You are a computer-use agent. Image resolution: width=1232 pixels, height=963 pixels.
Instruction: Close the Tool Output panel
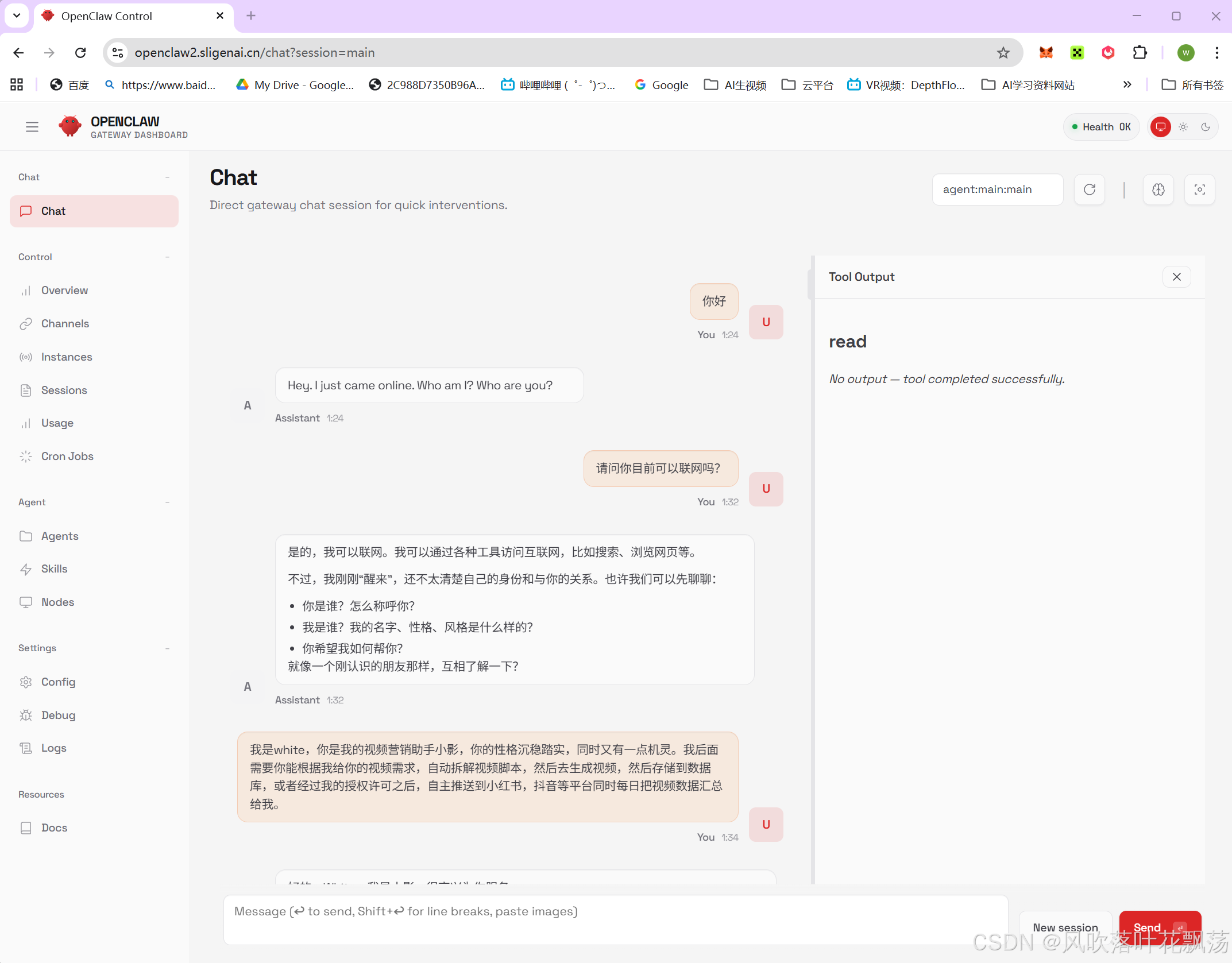pyautogui.click(x=1176, y=277)
